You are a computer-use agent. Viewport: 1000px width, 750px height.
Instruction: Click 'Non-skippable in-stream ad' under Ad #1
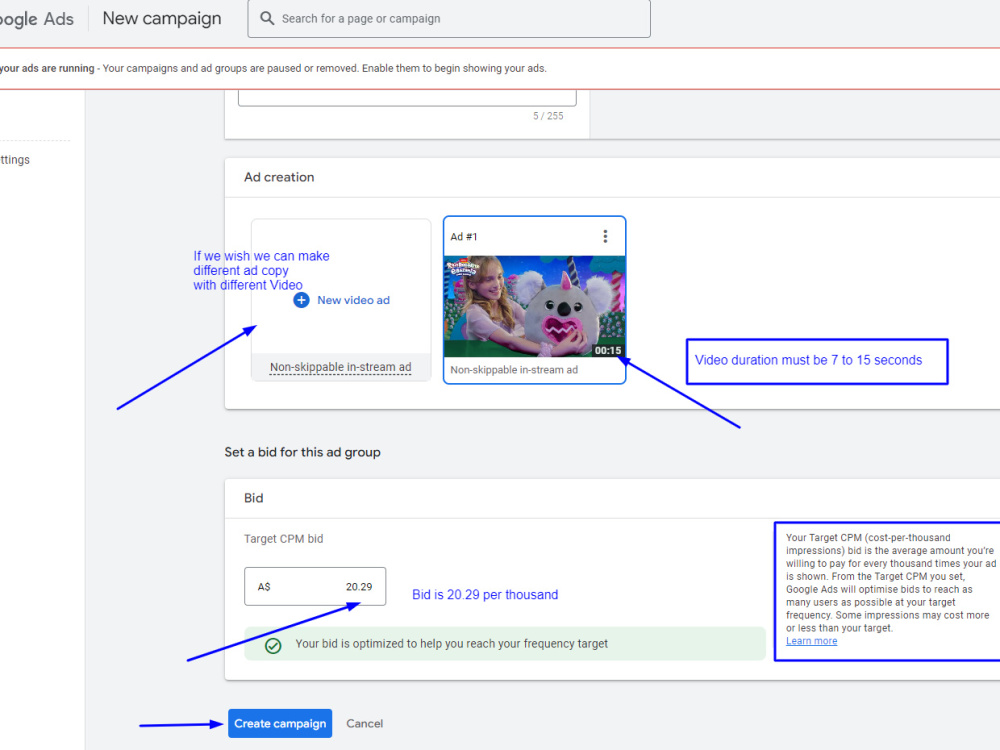pos(514,370)
